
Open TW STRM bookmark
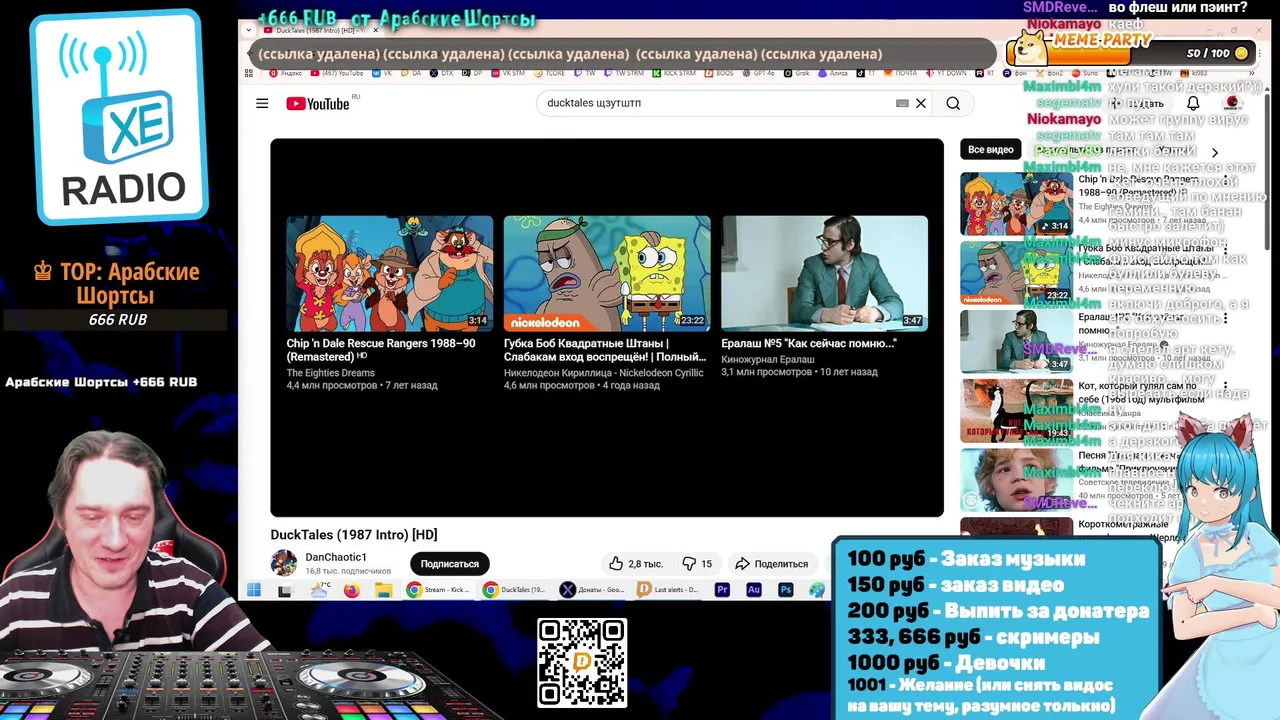click(623, 73)
